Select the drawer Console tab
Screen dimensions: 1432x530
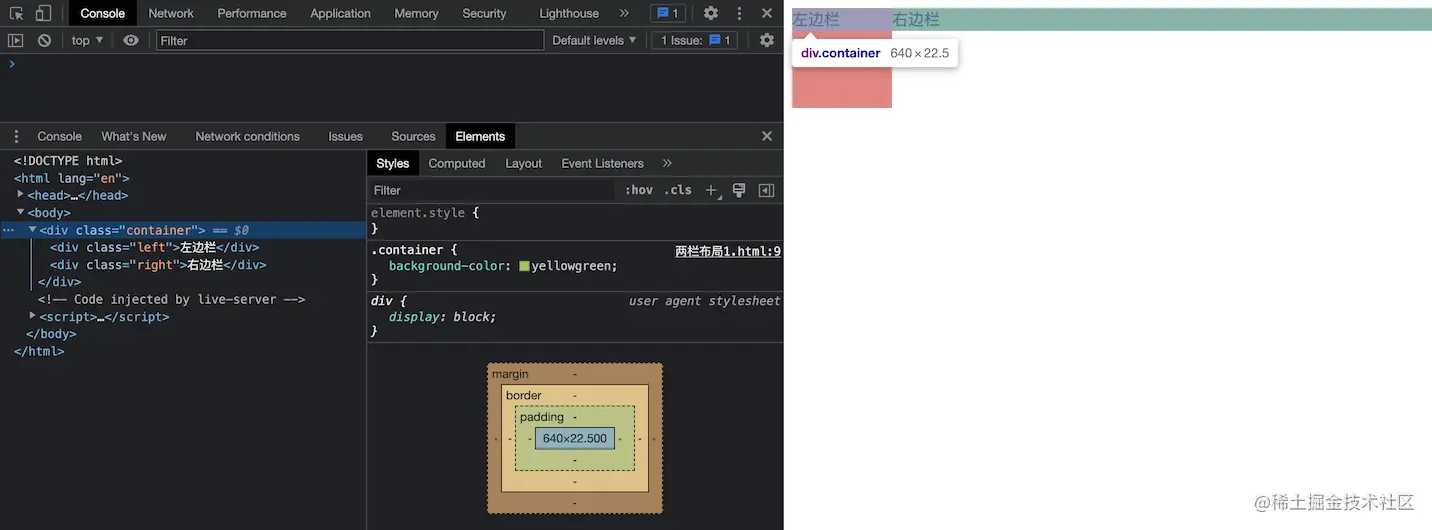59,136
